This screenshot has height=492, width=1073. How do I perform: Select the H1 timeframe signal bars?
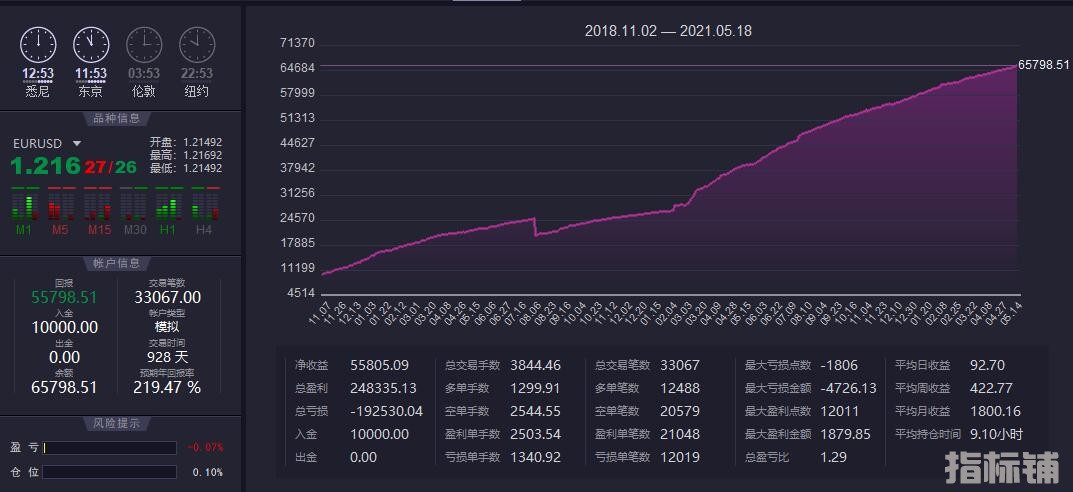(x=168, y=207)
